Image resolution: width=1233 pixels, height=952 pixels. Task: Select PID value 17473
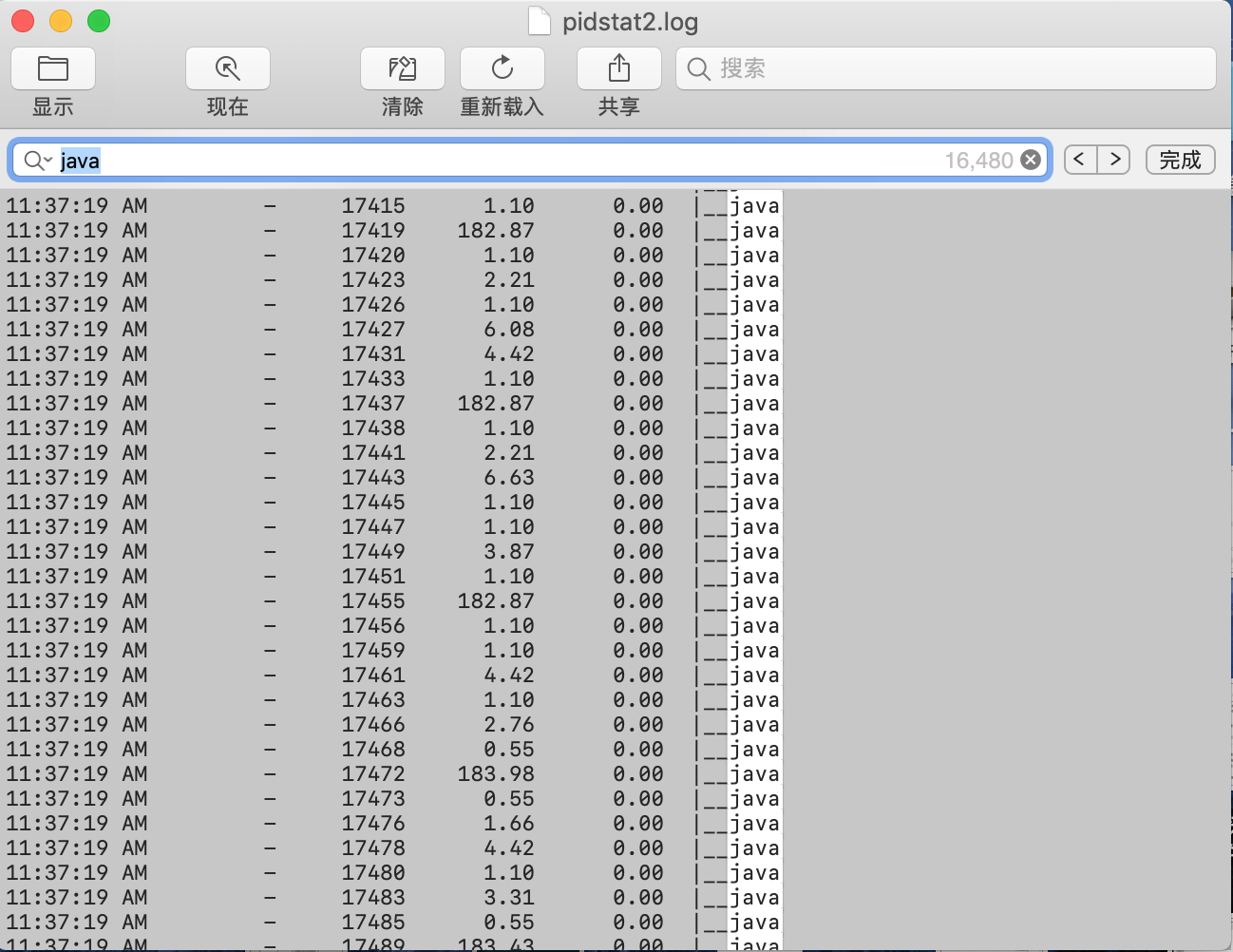click(x=373, y=798)
